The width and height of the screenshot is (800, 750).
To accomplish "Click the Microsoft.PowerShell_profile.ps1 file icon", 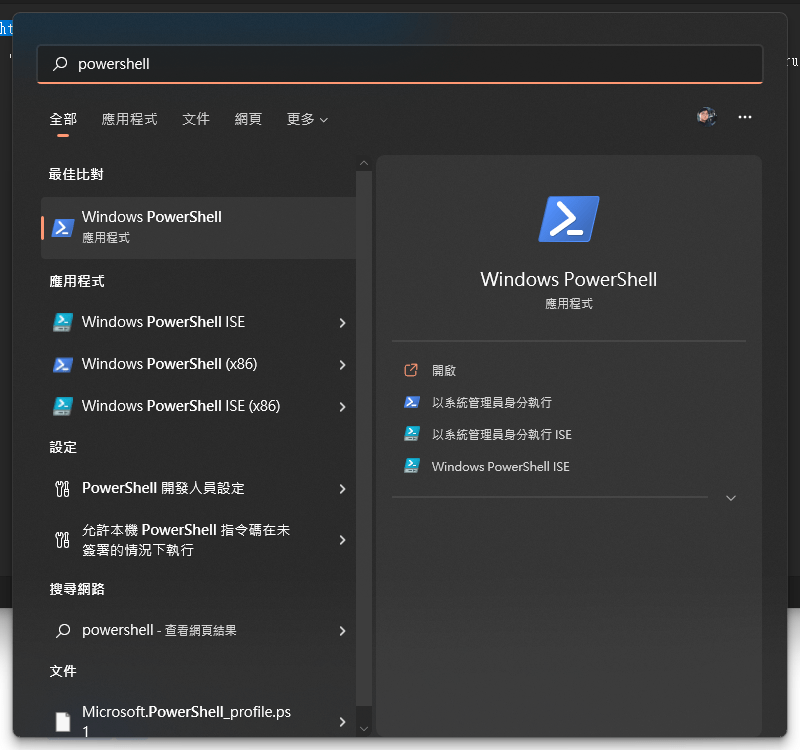I will pos(63,721).
